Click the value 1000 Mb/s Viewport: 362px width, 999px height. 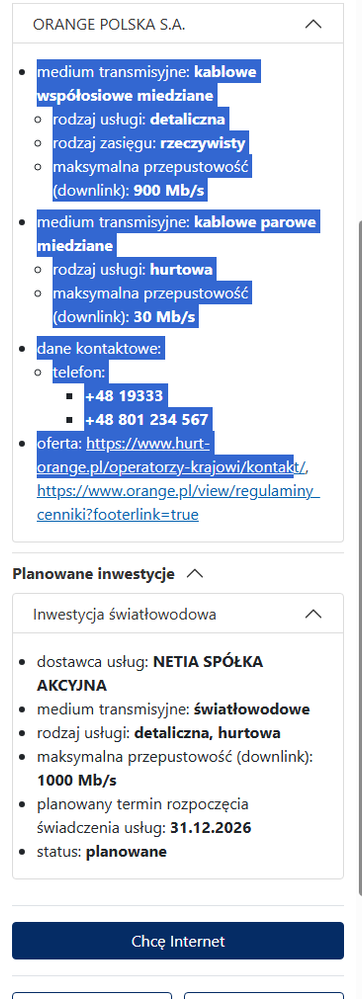click(x=77, y=780)
